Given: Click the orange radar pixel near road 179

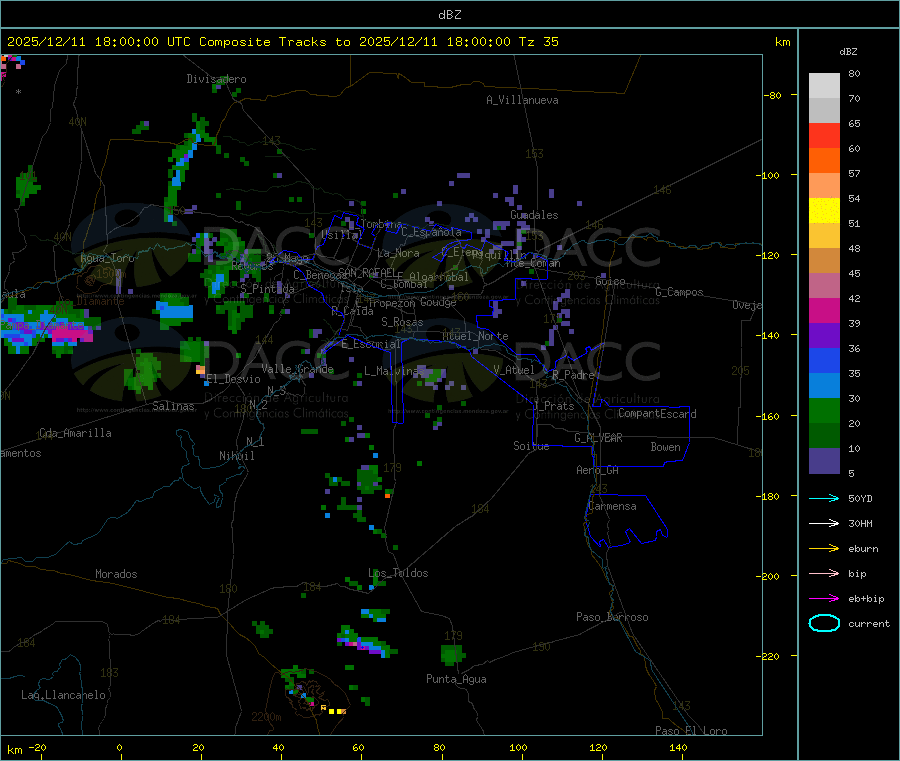Looking at the screenshot, I should click(x=388, y=495).
